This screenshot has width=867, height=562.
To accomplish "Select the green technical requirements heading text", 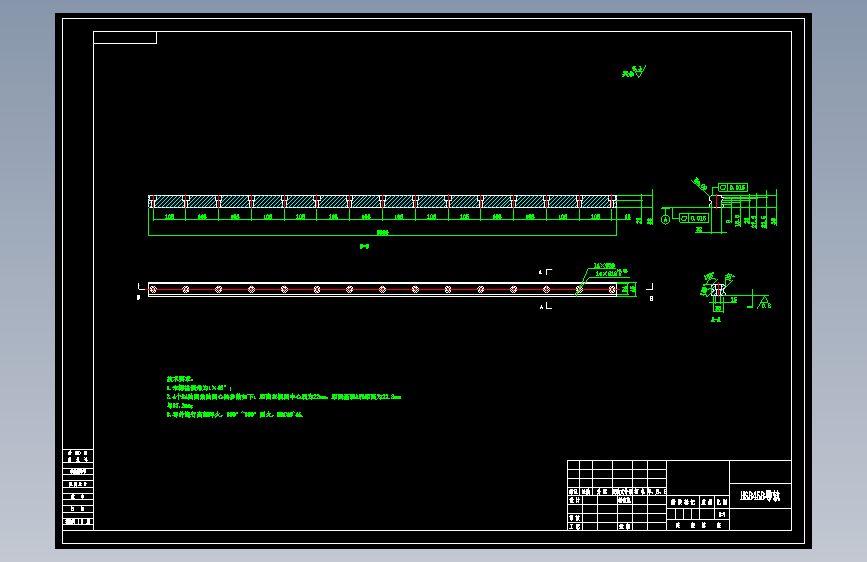I will (180, 379).
